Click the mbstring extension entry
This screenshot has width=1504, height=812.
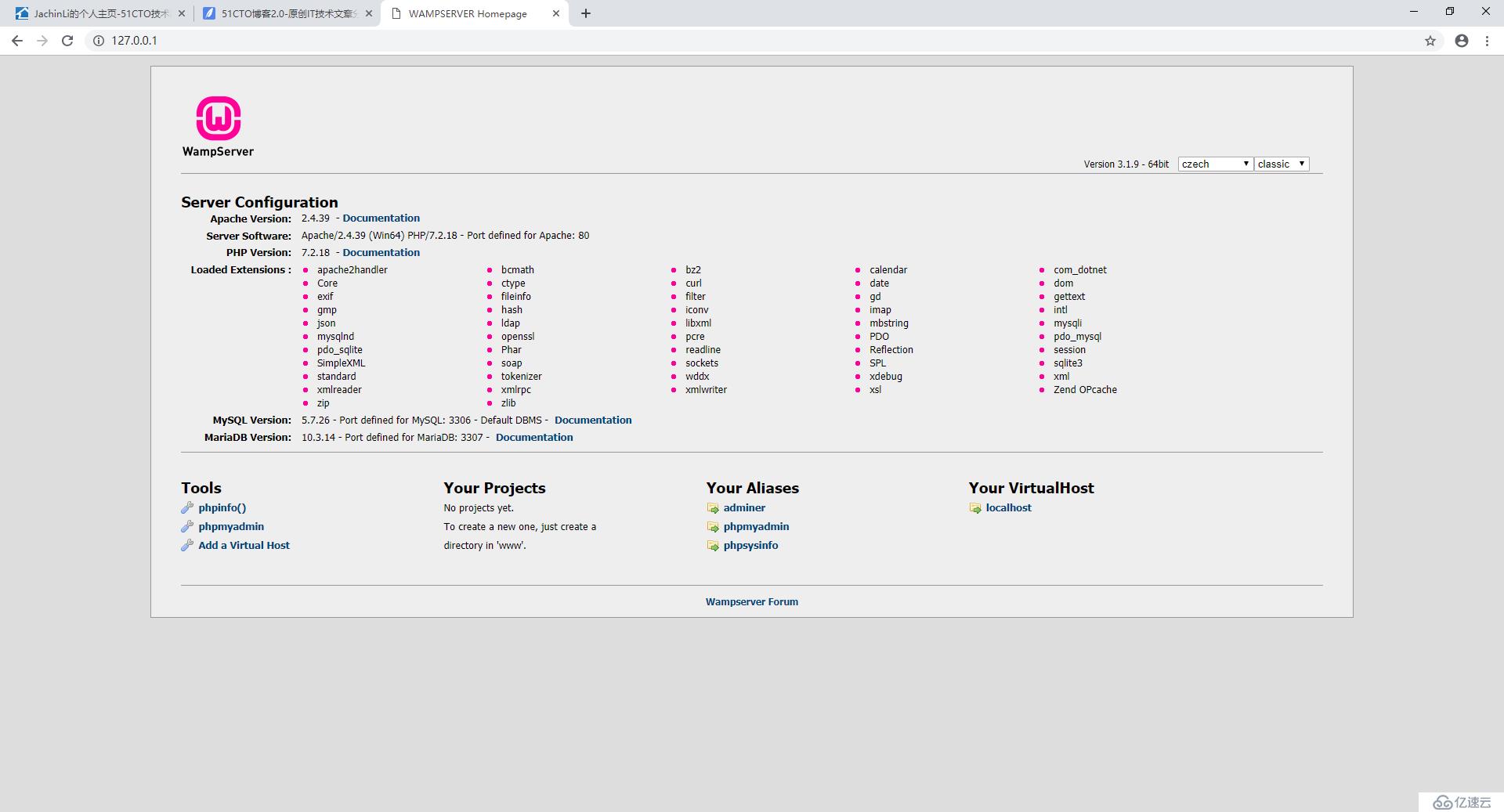click(889, 323)
